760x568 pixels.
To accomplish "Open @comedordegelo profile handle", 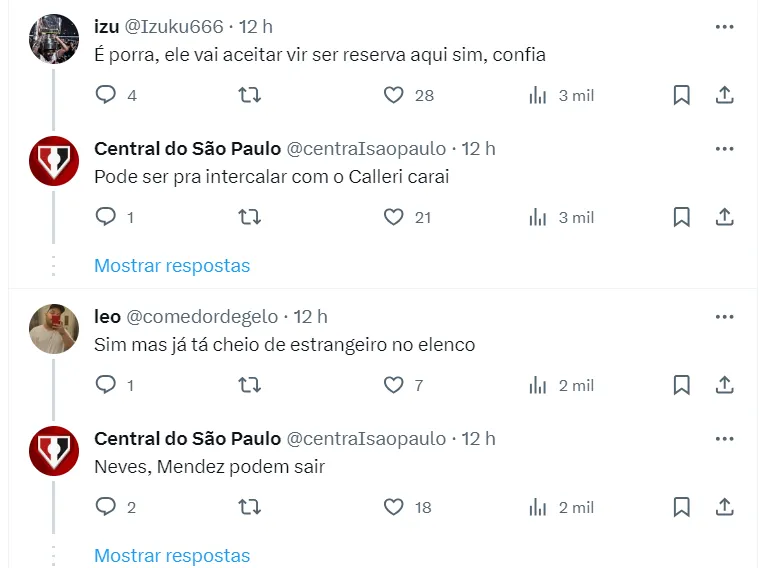I will tap(202, 317).
